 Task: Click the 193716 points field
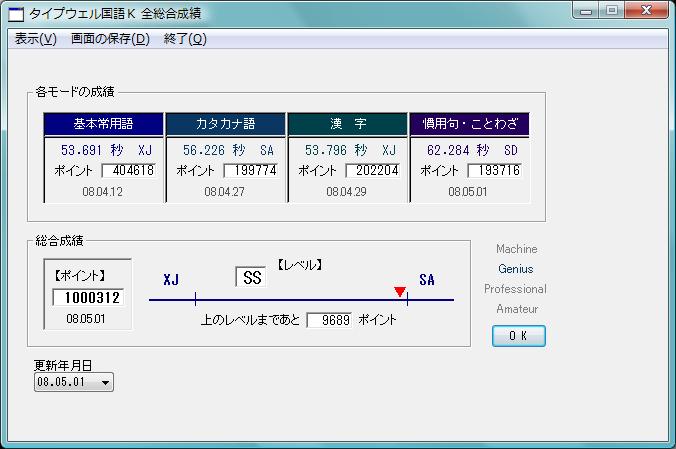495,170
